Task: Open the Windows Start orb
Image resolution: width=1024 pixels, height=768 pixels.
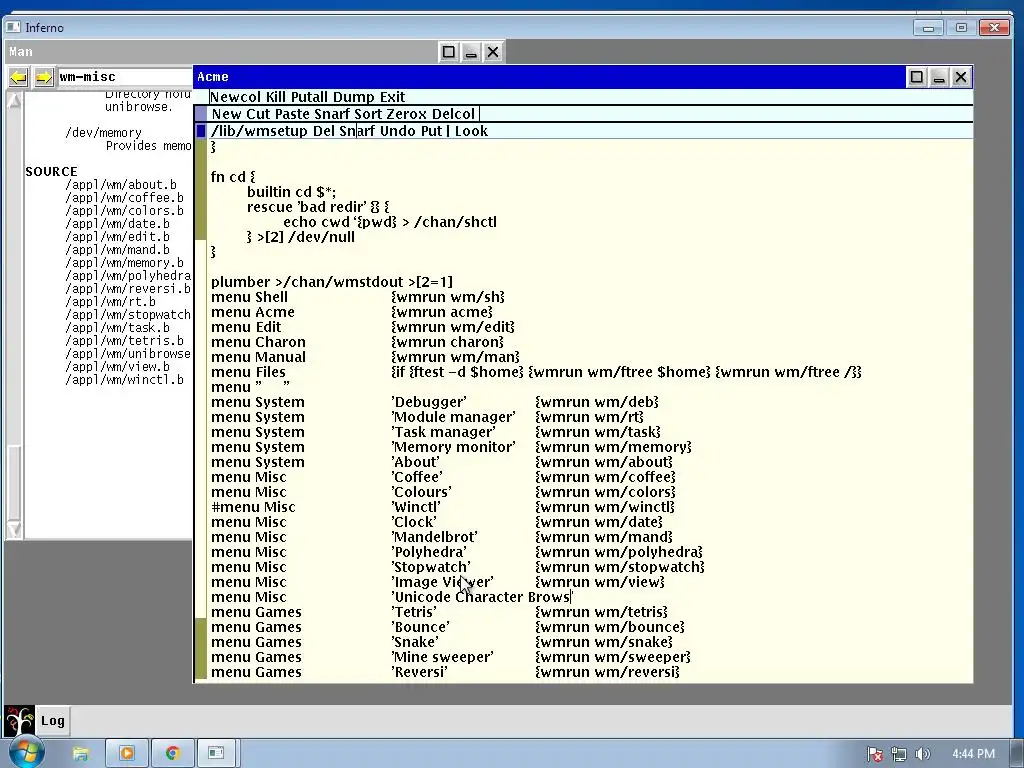Action: click(x=26, y=753)
